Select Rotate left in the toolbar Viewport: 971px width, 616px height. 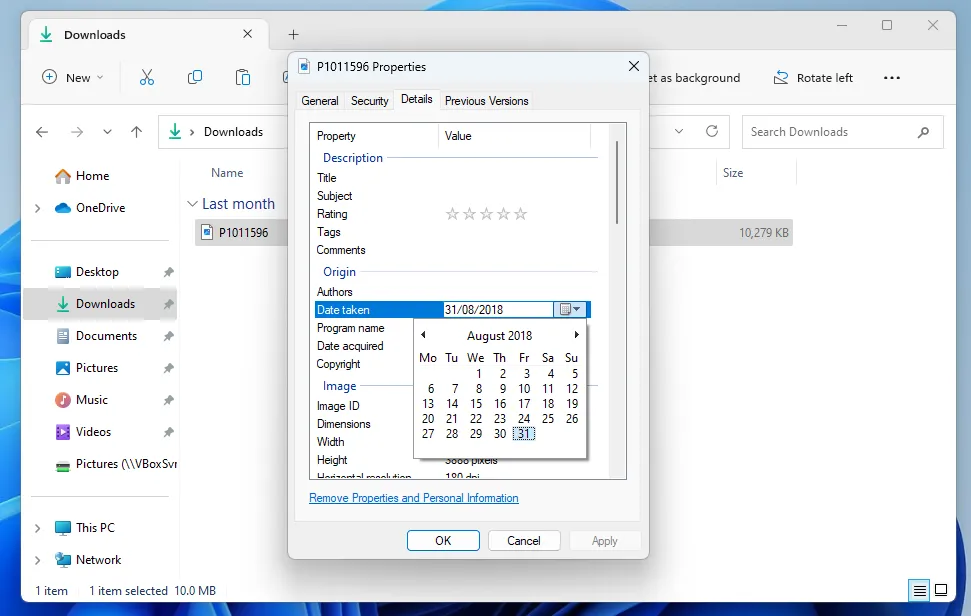point(813,77)
